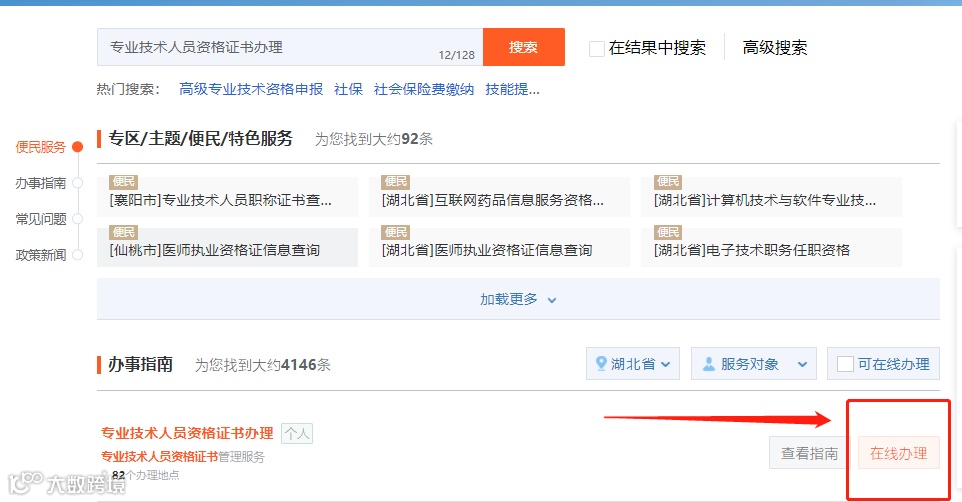Open the 湖北省 region dropdown

point(633,364)
